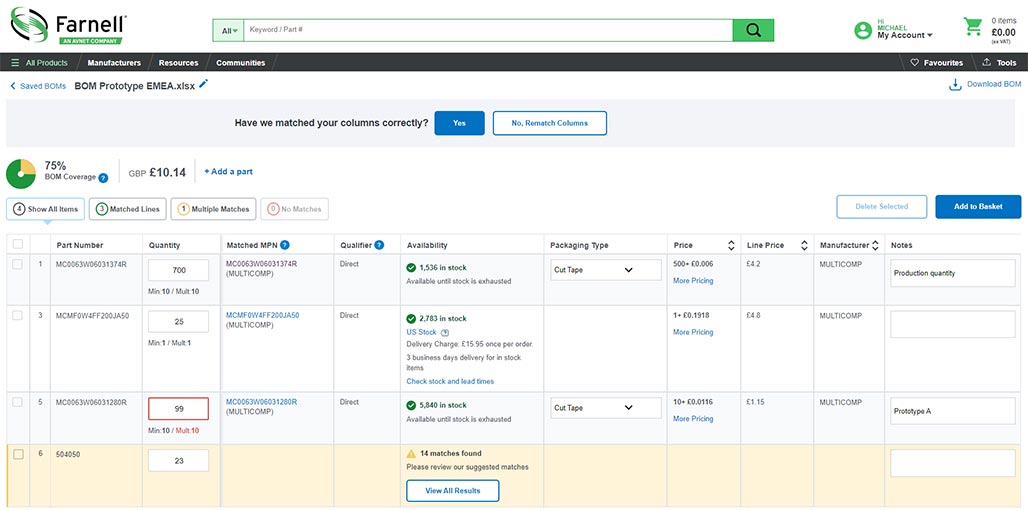
Task: Open matched MPN link MCMF0W4FF200JA50
Action: pyautogui.click(x=262, y=315)
